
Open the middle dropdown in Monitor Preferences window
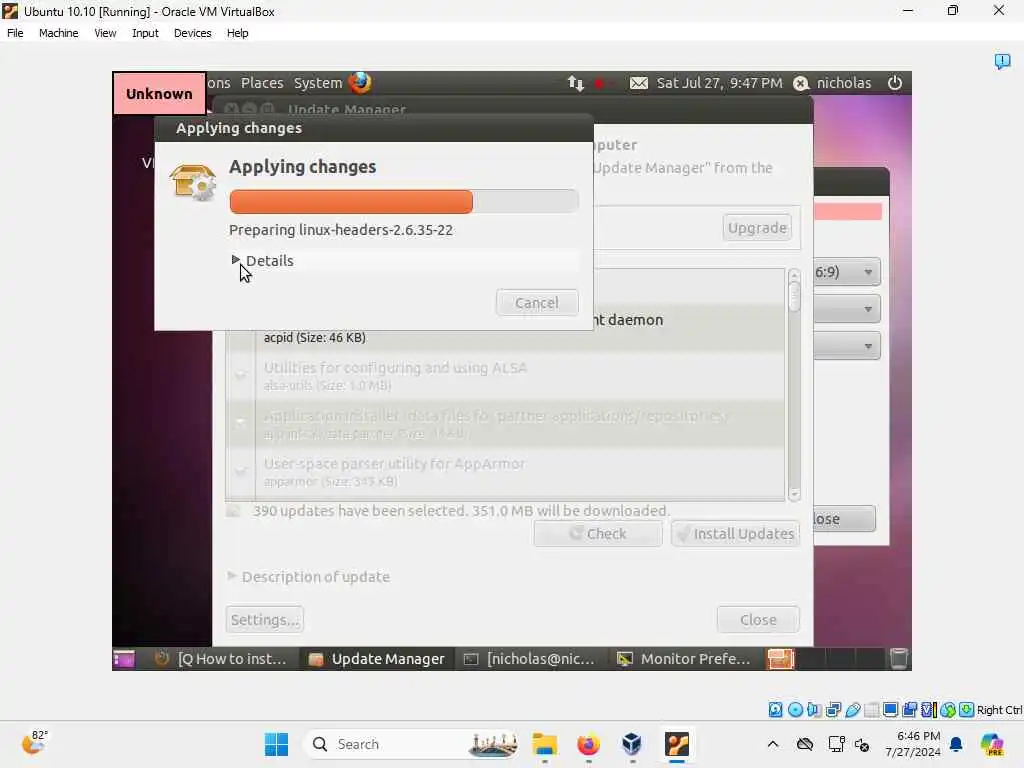(847, 309)
